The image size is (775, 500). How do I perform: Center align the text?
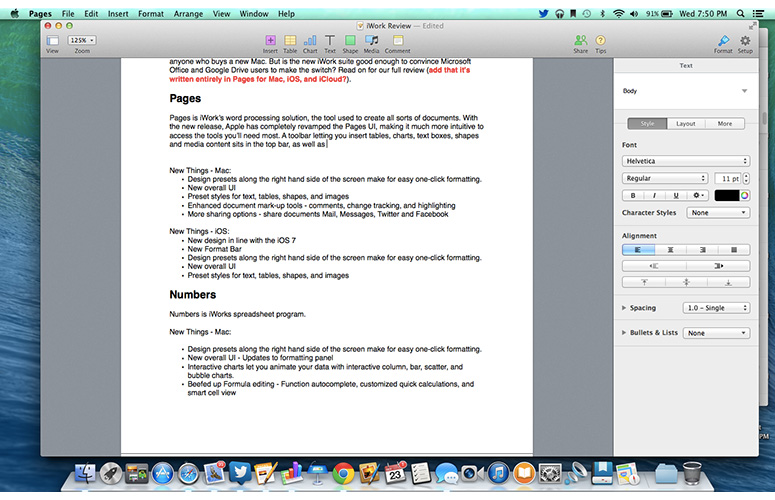[670, 250]
